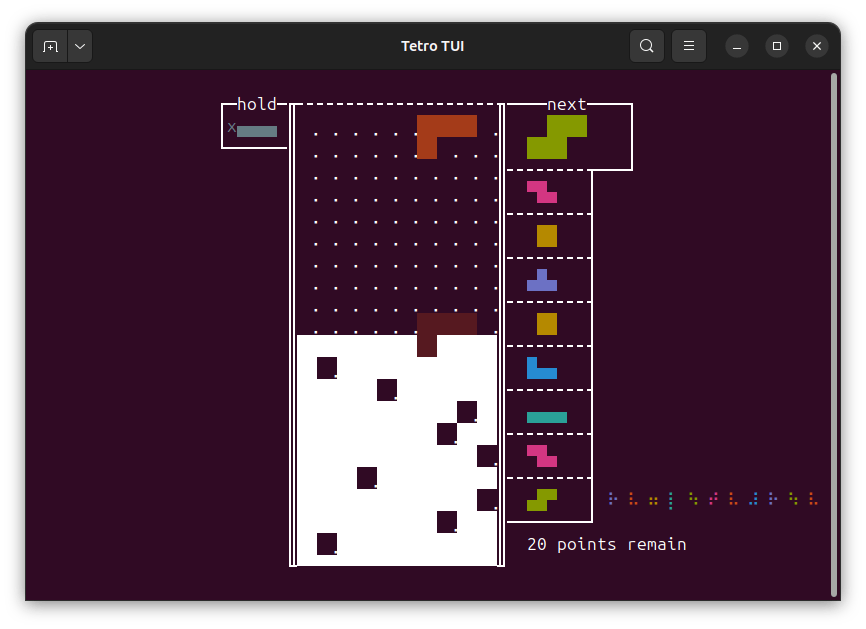Select the grey I piece in hold

257,131
